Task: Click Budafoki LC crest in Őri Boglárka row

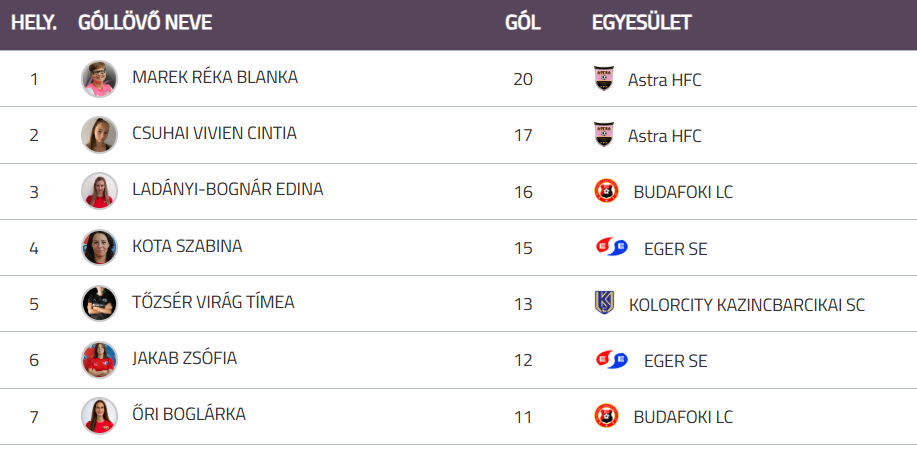Action: (x=605, y=416)
